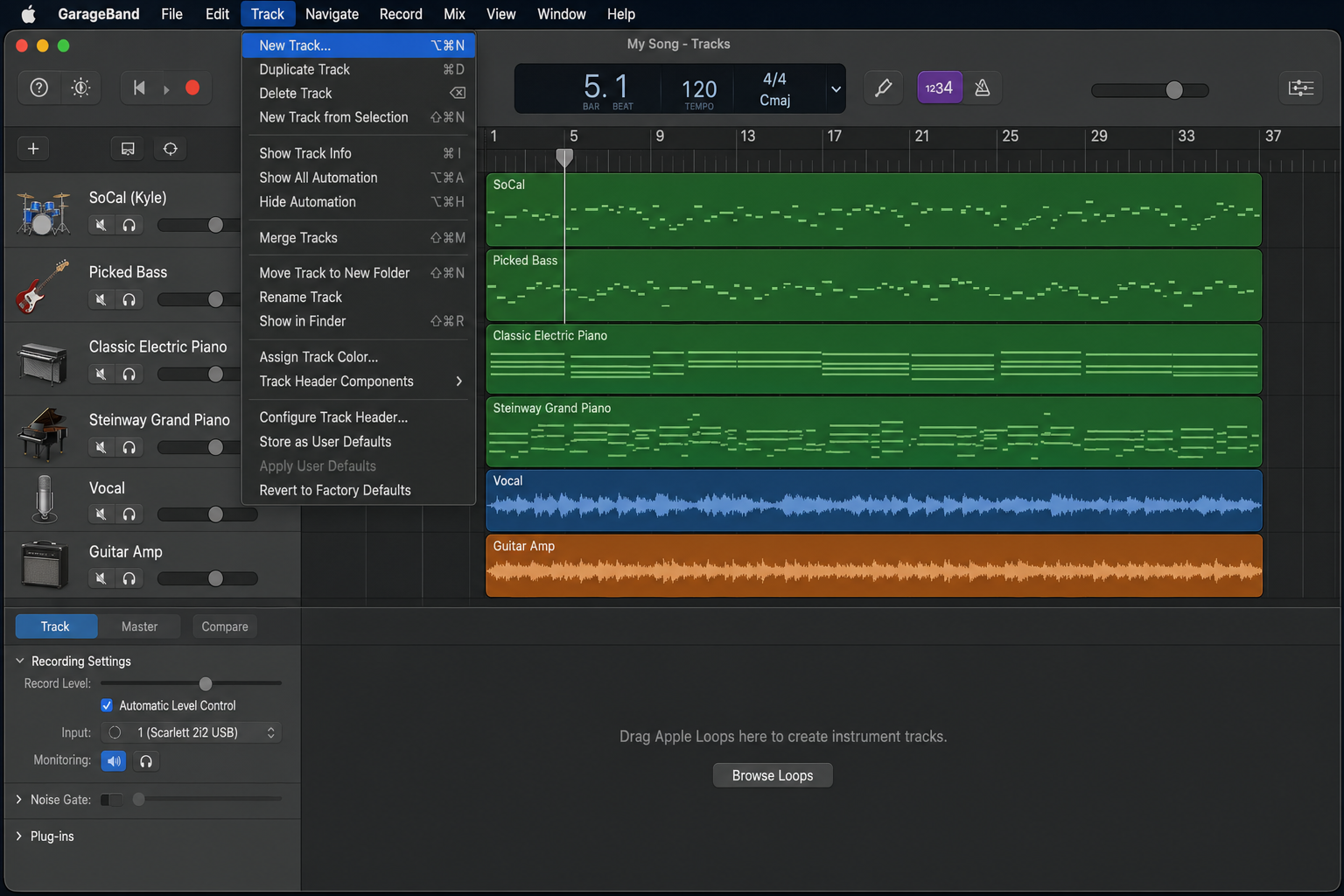Click bar 17 on the ruler

click(835, 136)
